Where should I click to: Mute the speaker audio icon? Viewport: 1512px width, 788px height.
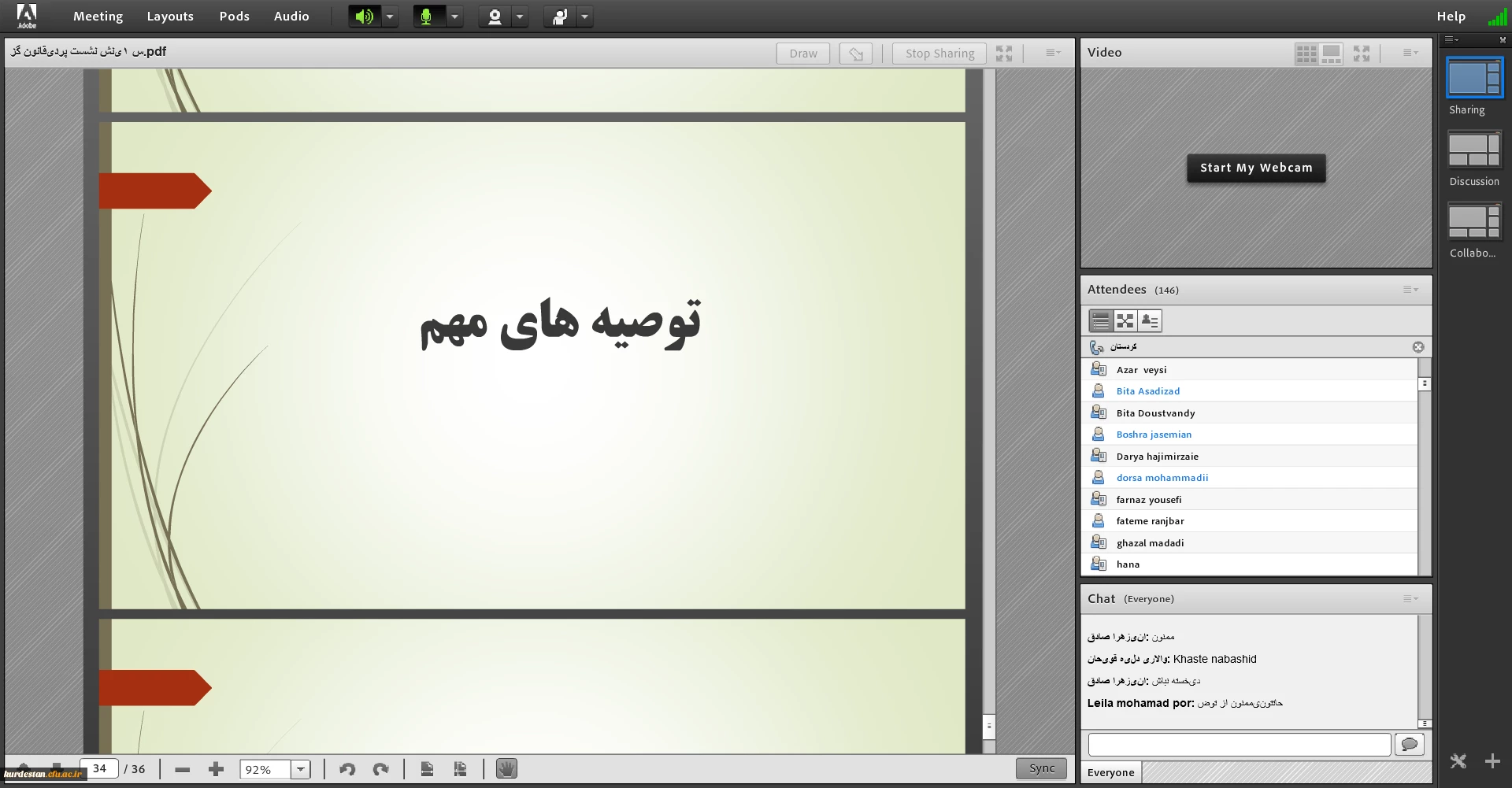364,17
